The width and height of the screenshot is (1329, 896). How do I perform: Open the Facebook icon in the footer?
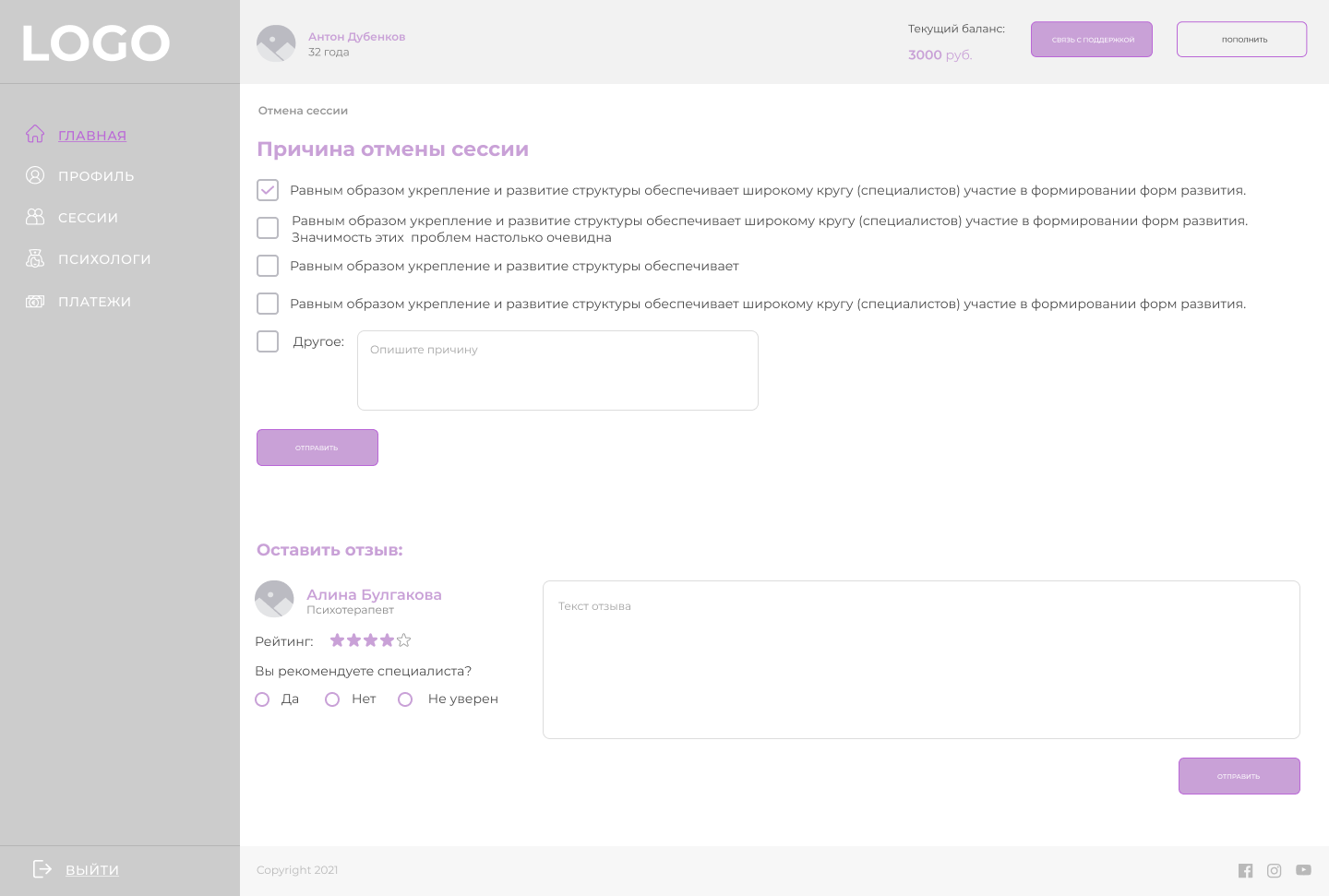pos(1245,870)
